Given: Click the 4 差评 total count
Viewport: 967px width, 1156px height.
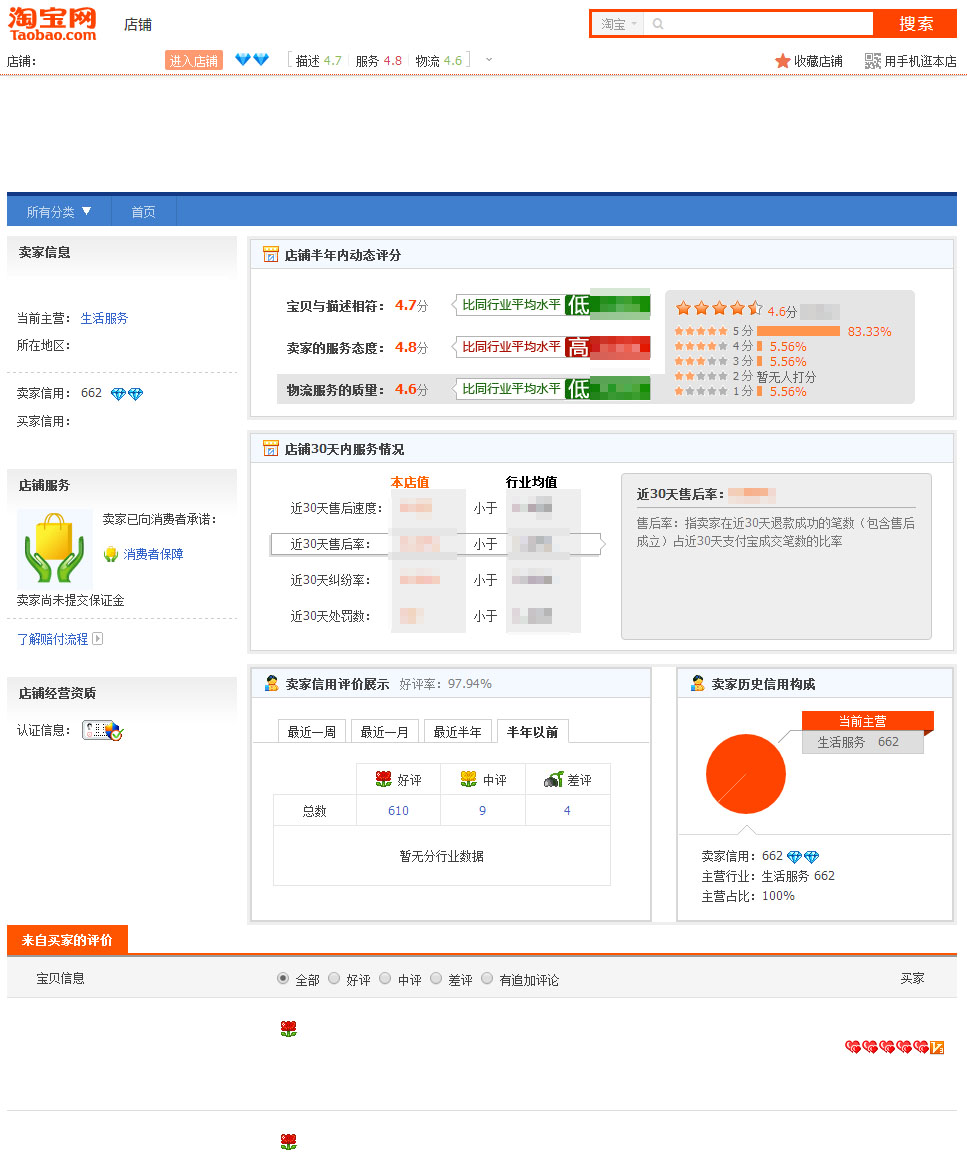Looking at the screenshot, I should pos(567,810).
